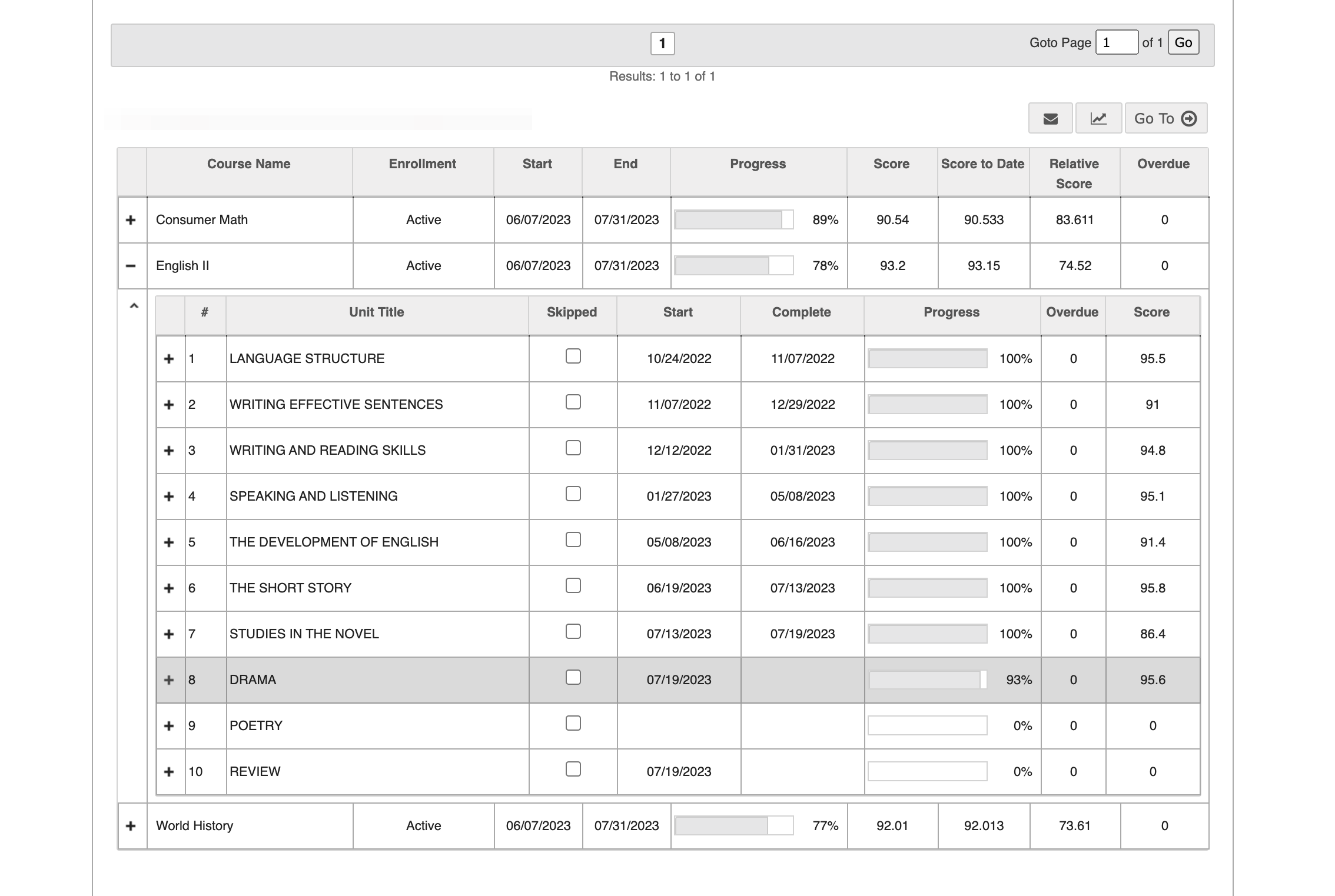Collapse the English II course row
1335x896 pixels.
click(x=131, y=266)
